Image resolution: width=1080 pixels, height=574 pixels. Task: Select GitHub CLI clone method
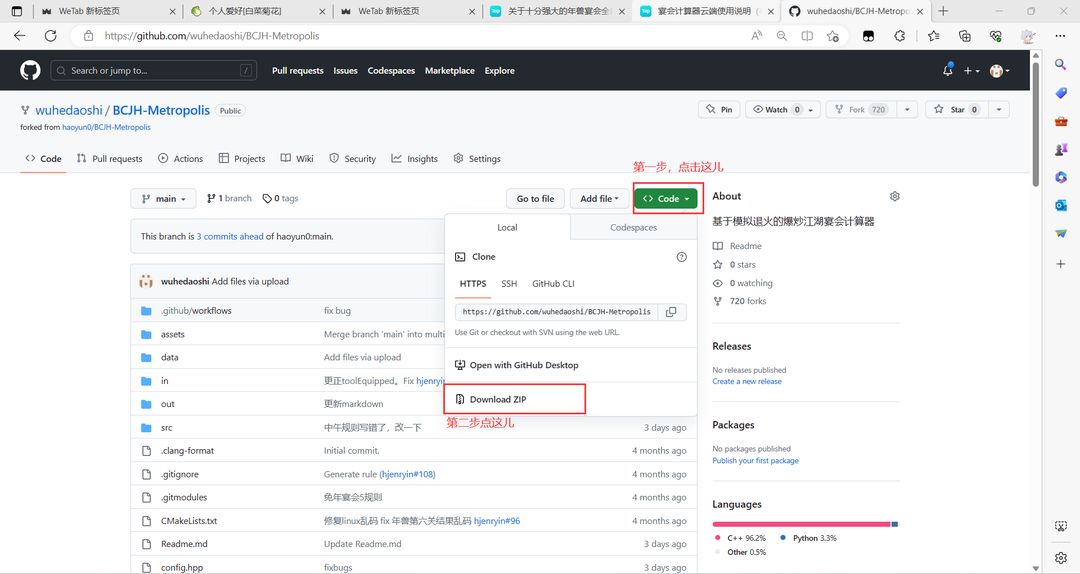pos(553,284)
